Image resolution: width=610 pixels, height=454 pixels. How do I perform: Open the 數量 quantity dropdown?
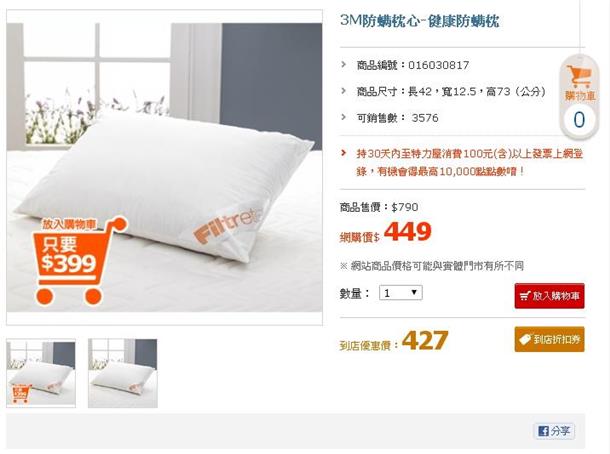coord(401,293)
